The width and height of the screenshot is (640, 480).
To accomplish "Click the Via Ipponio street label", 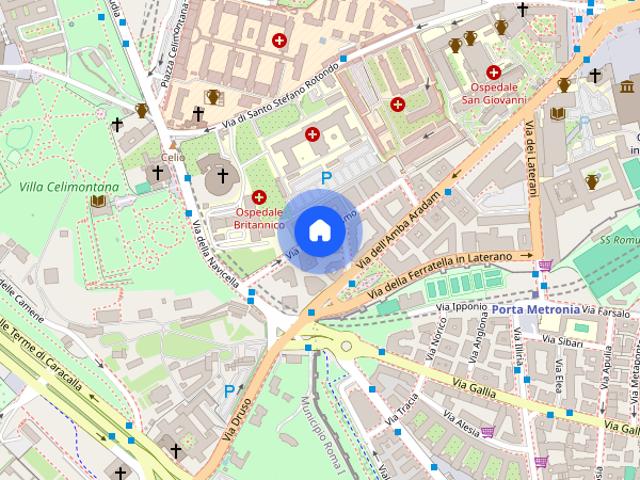I will [x=461, y=307].
